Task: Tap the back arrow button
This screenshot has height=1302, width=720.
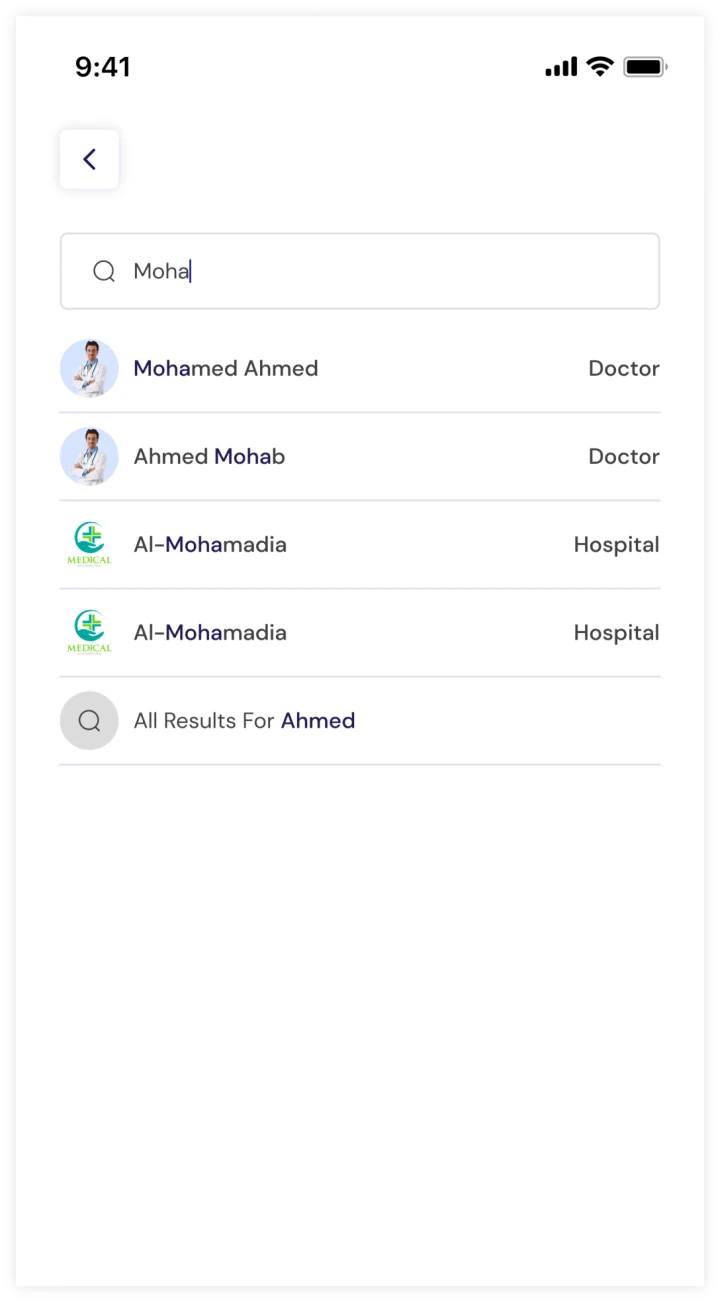Action: point(89,159)
